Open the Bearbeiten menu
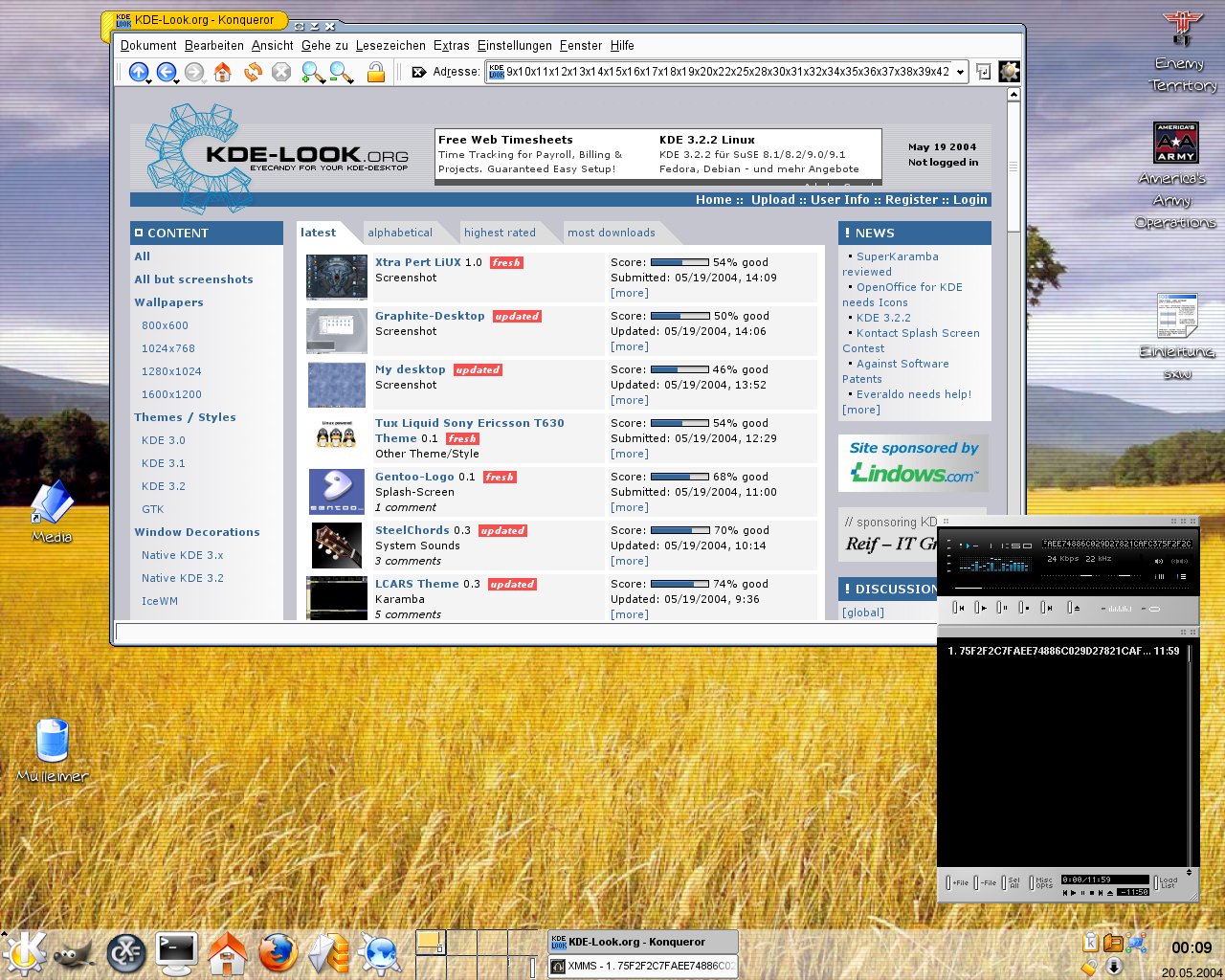 214,45
